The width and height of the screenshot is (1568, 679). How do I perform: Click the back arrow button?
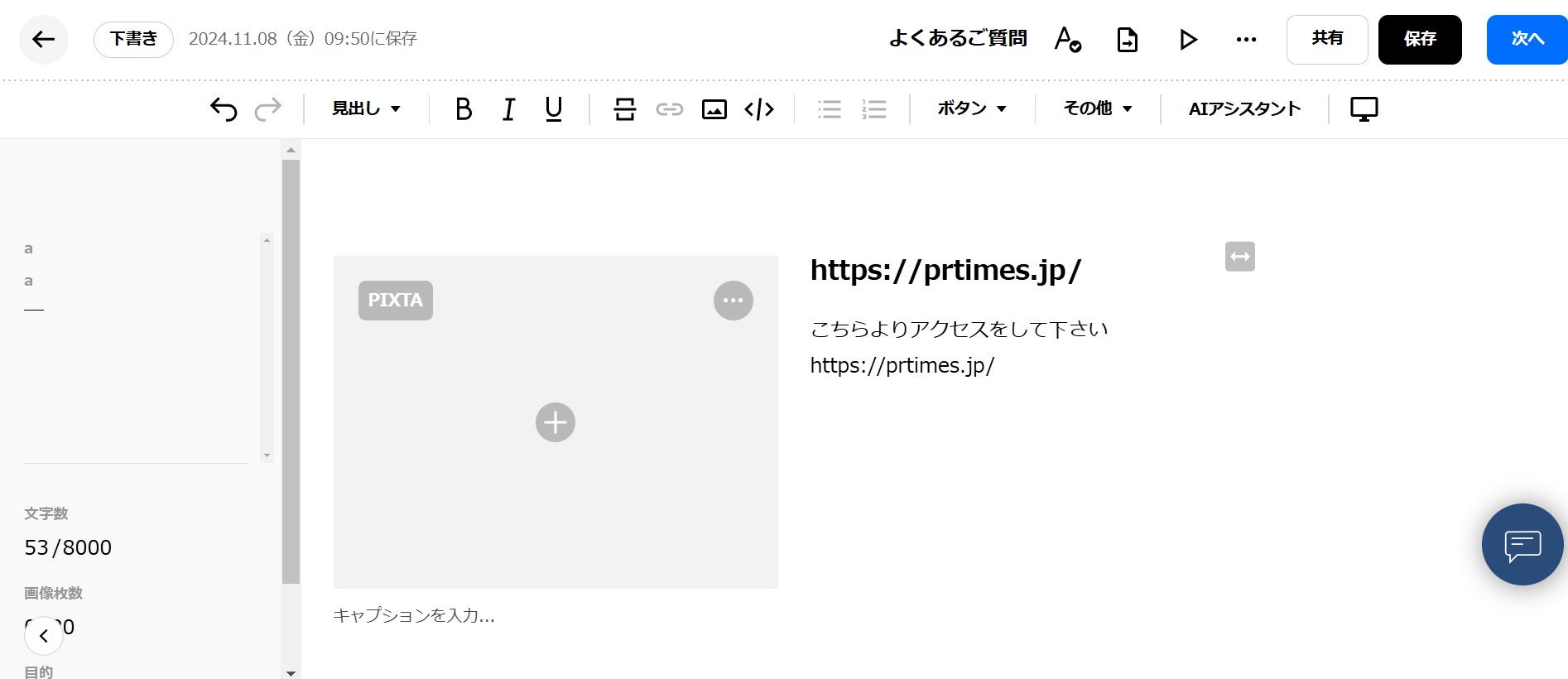44,39
